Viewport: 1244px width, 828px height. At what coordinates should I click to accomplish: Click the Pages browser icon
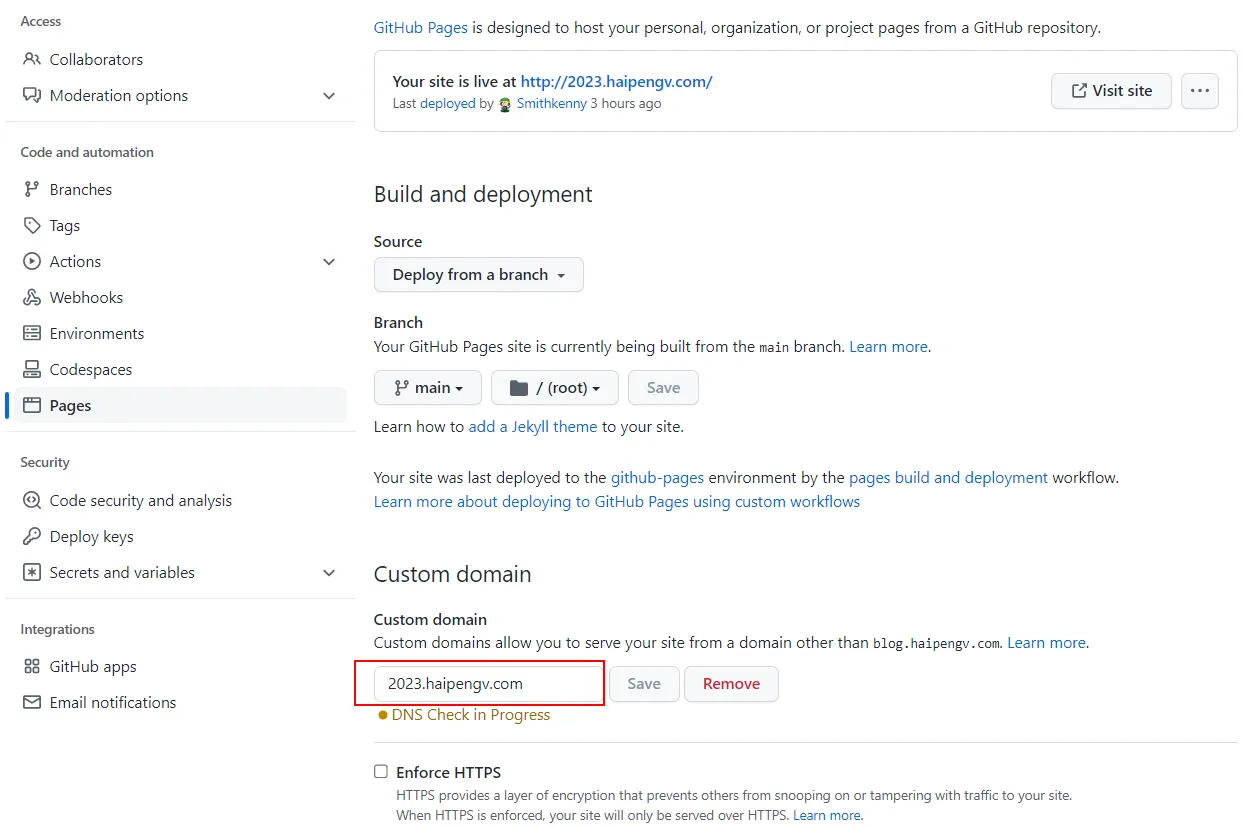(x=32, y=405)
